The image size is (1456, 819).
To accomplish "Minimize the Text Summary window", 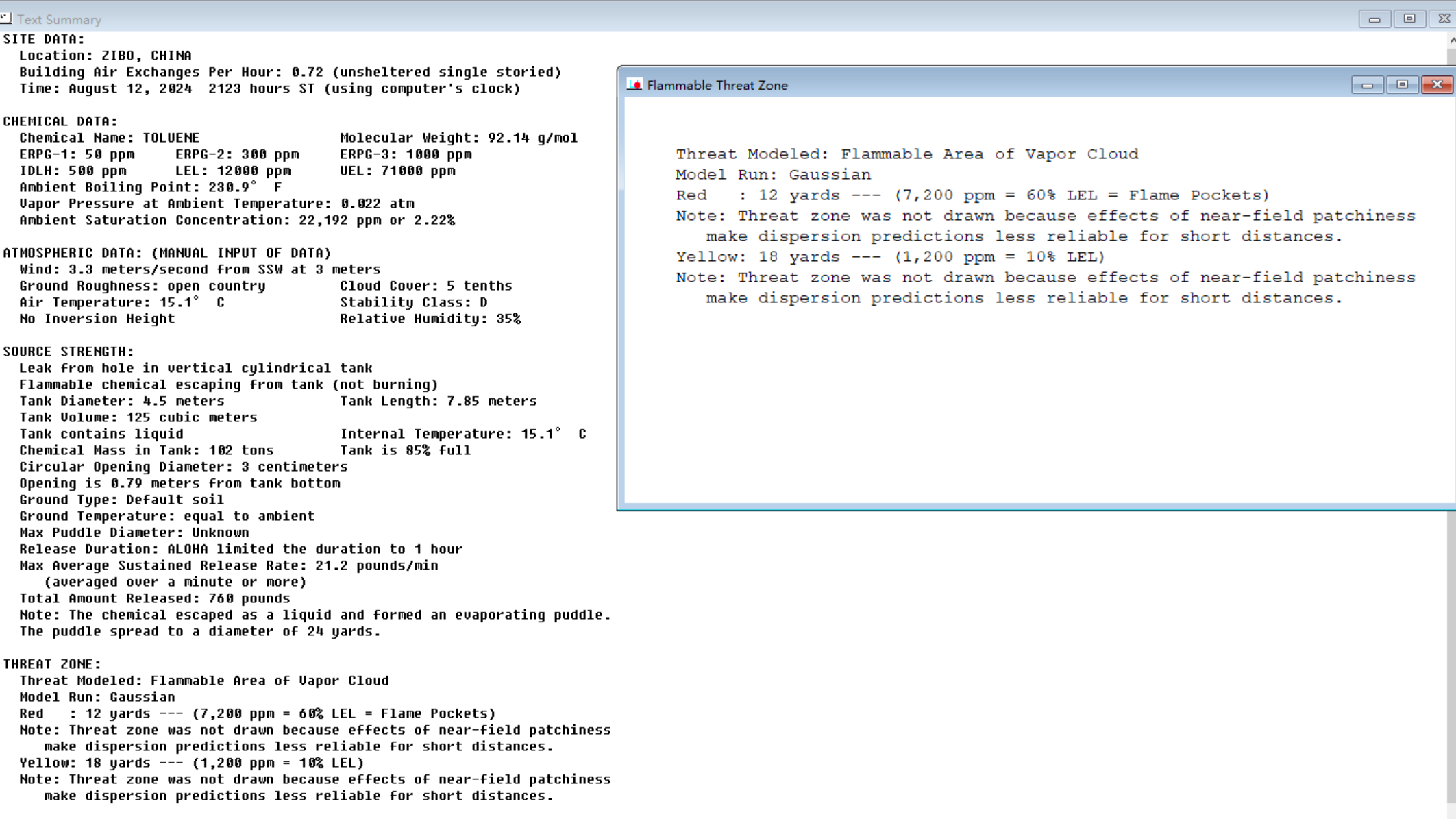I will tap(1374, 19).
